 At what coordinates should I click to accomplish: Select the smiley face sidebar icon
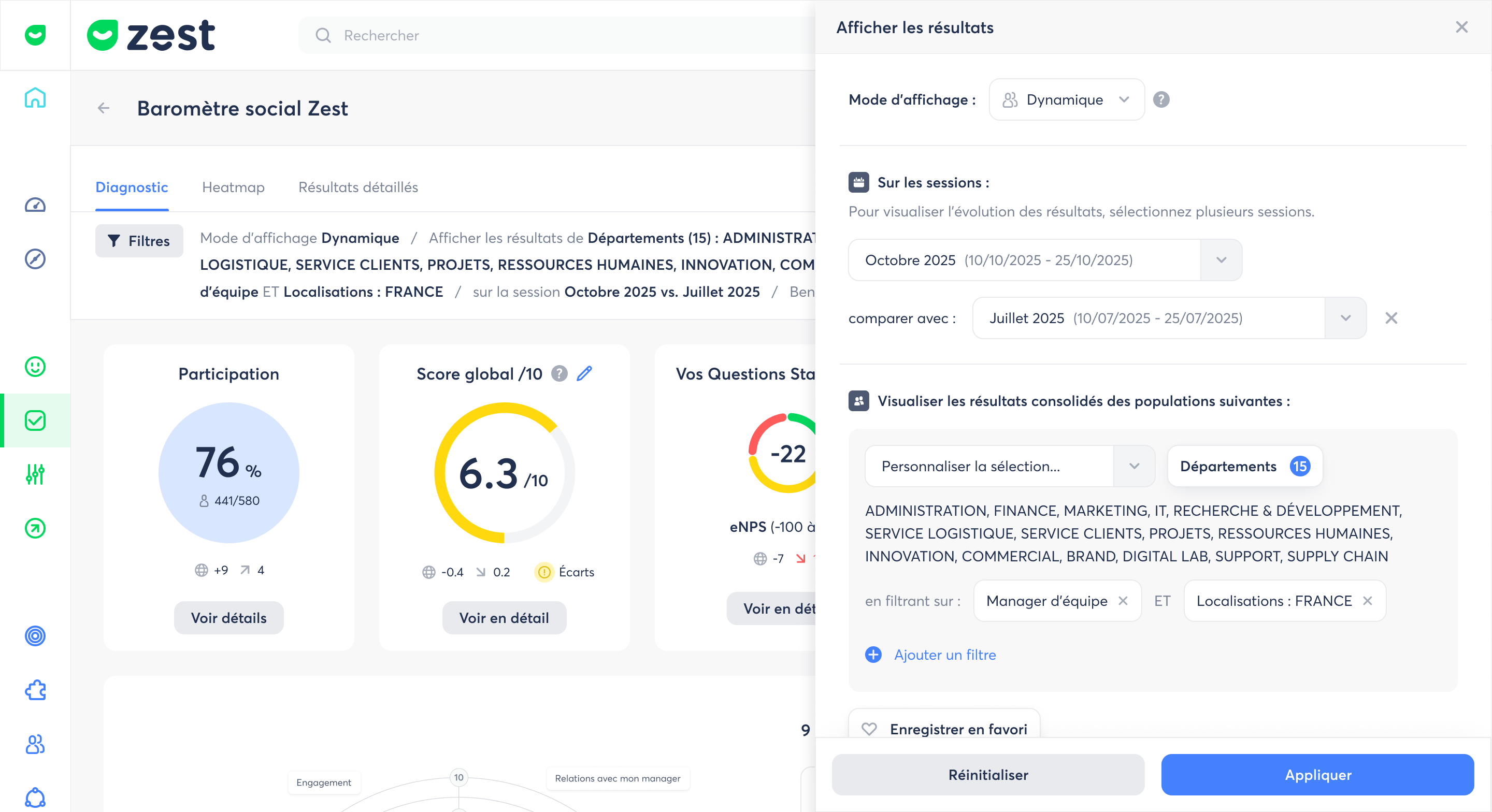tap(35, 367)
